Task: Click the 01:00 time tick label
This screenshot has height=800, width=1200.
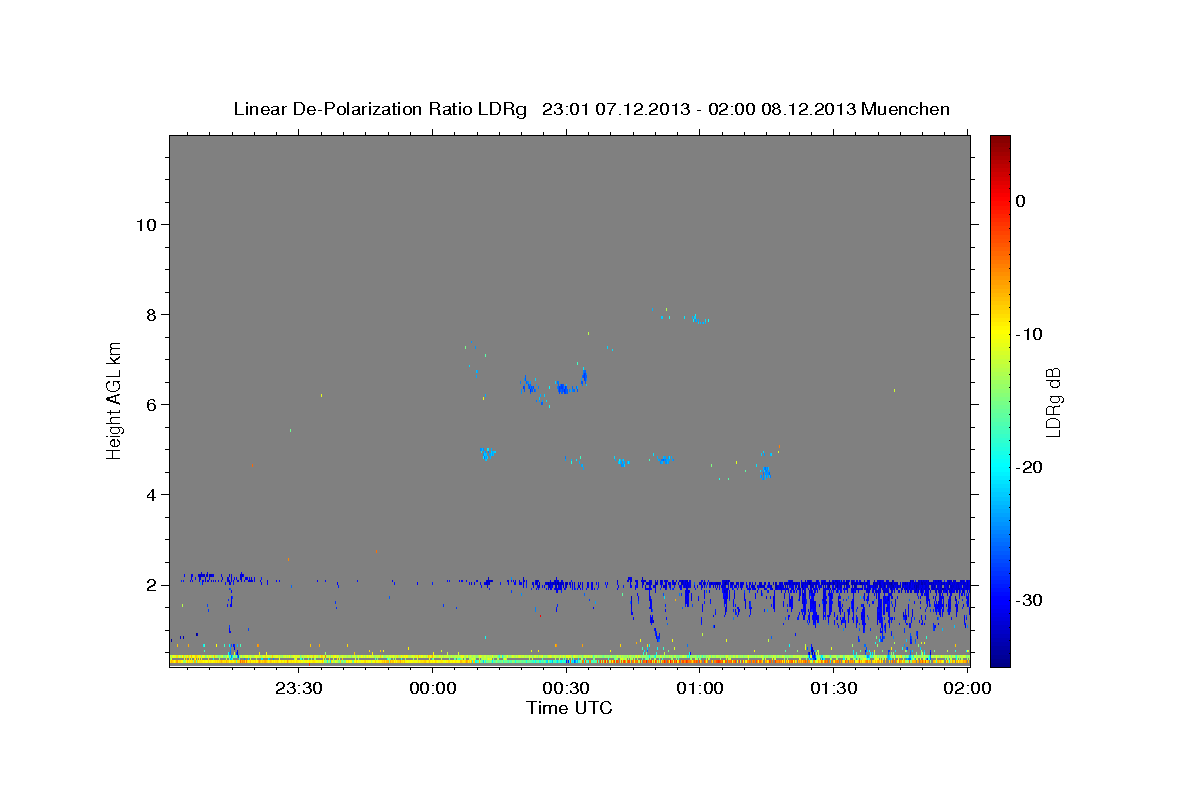Action: [700, 688]
